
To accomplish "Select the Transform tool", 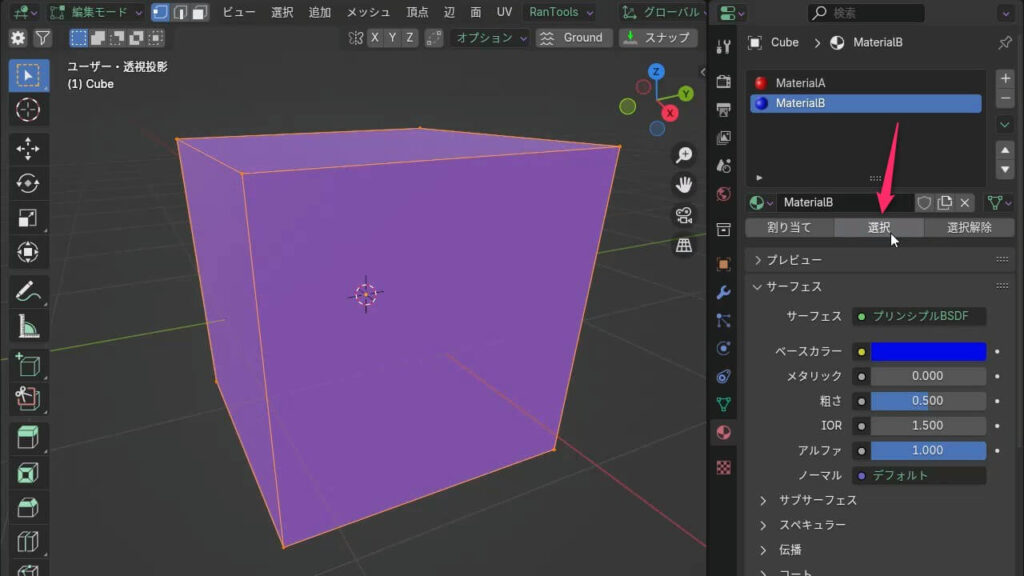I will (28, 252).
